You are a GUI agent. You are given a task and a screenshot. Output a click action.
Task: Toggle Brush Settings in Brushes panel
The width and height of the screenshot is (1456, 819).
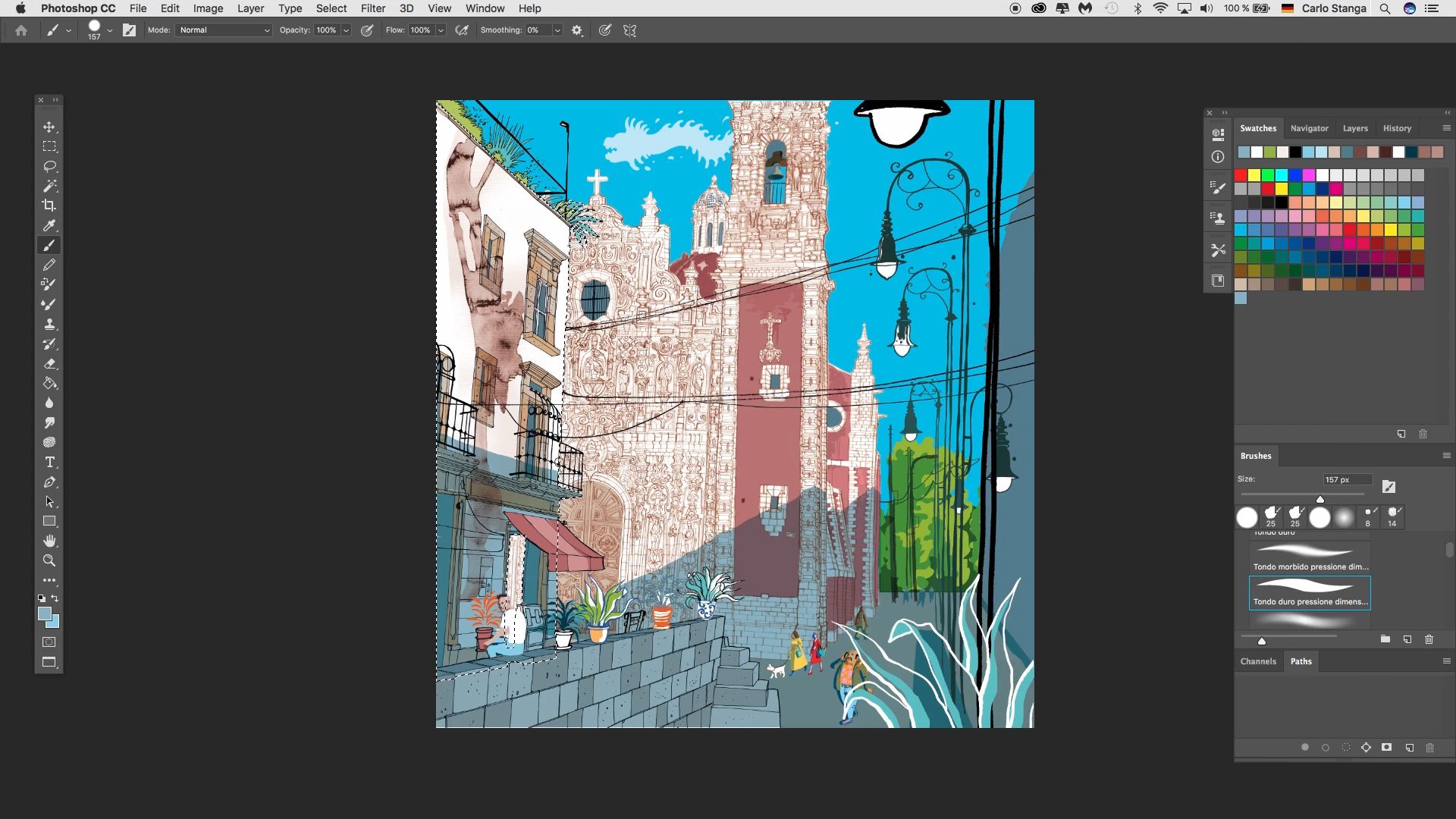(1389, 487)
